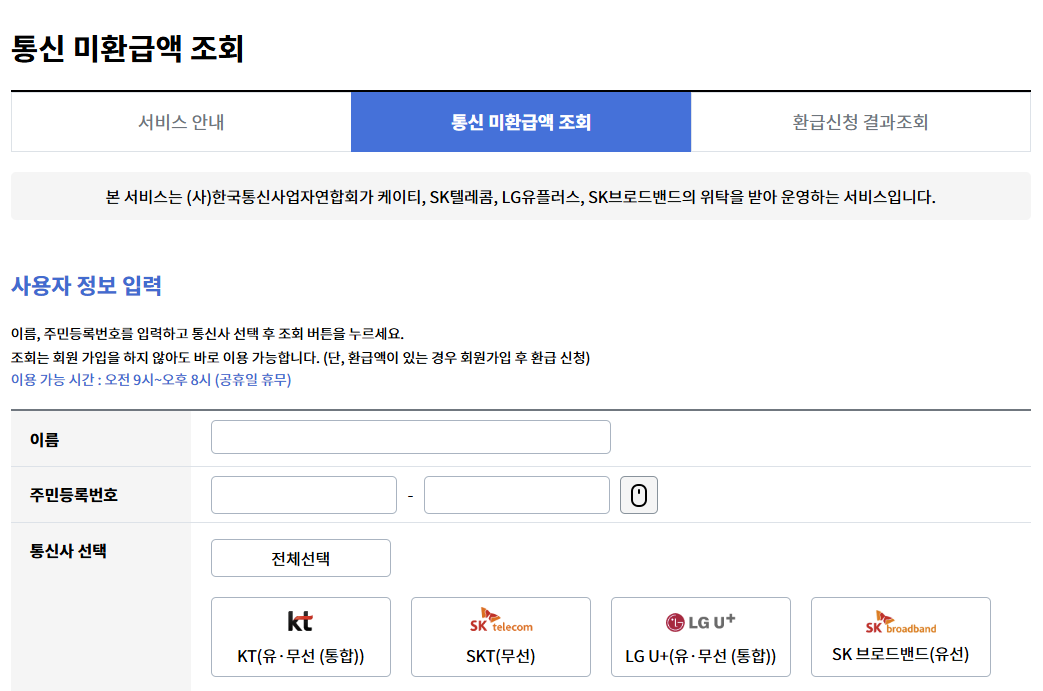
Task: Select the LG U+(유·무선 통합) carrier
Action: (x=701, y=637)
